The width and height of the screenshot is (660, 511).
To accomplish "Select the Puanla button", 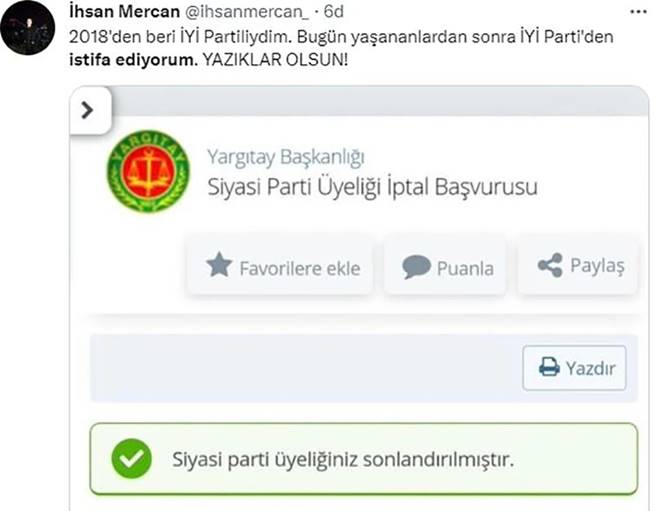I will click(x=445, y=266).
